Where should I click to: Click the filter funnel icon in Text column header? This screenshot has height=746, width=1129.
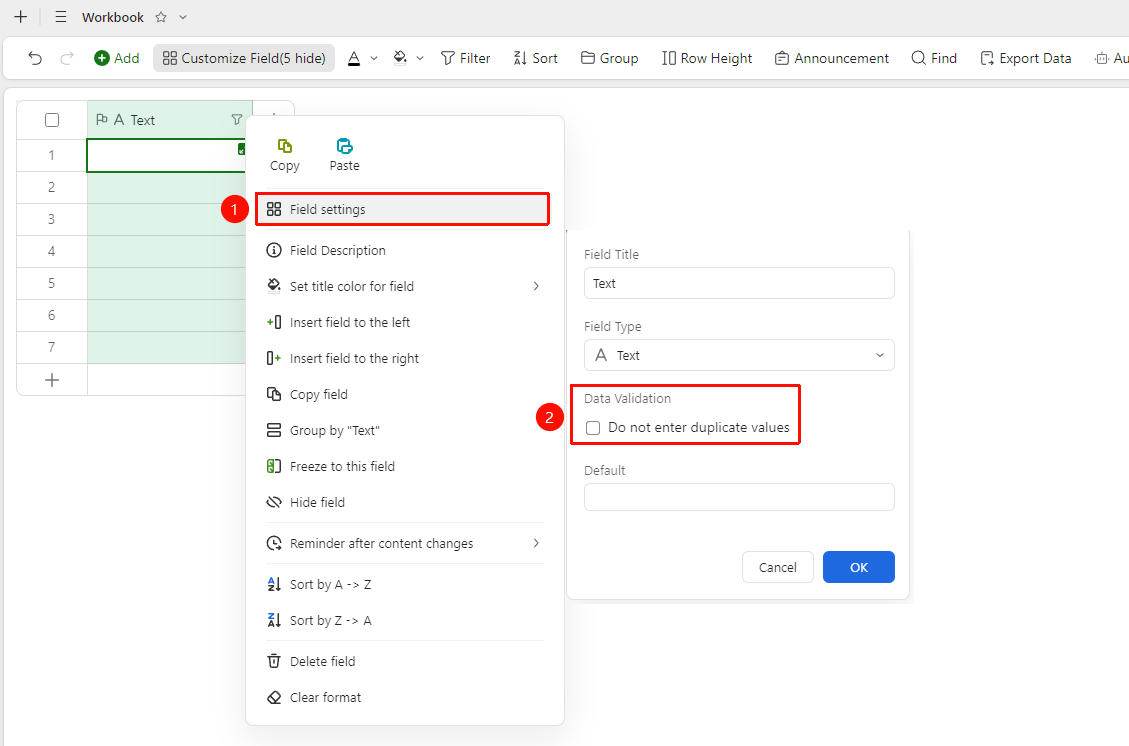(236, 120)
